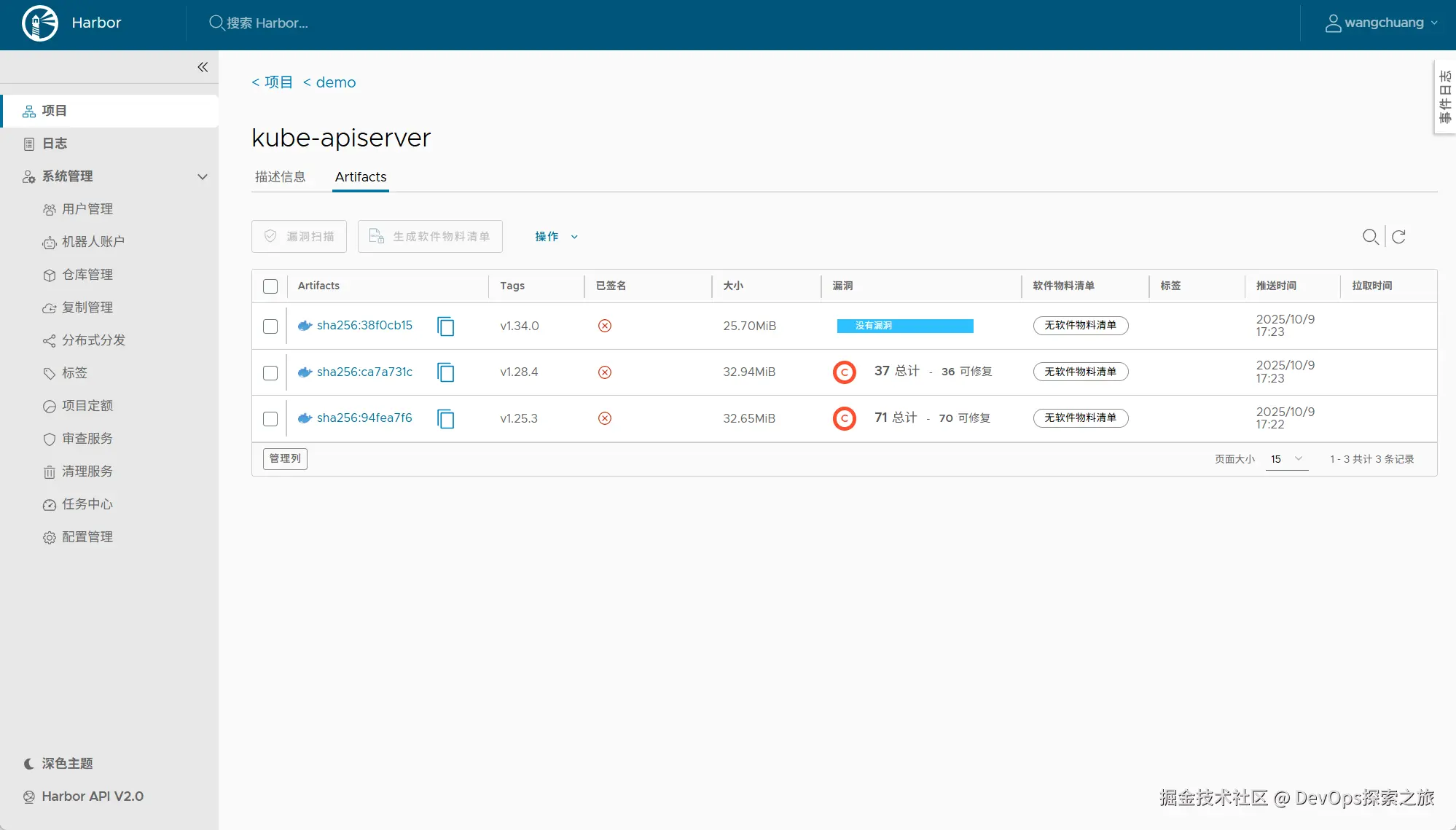The height and width of the screenshot is (830, 1456).
Task: Open 日志 from the sidebar menu
Action: click(x=54, y=144)
